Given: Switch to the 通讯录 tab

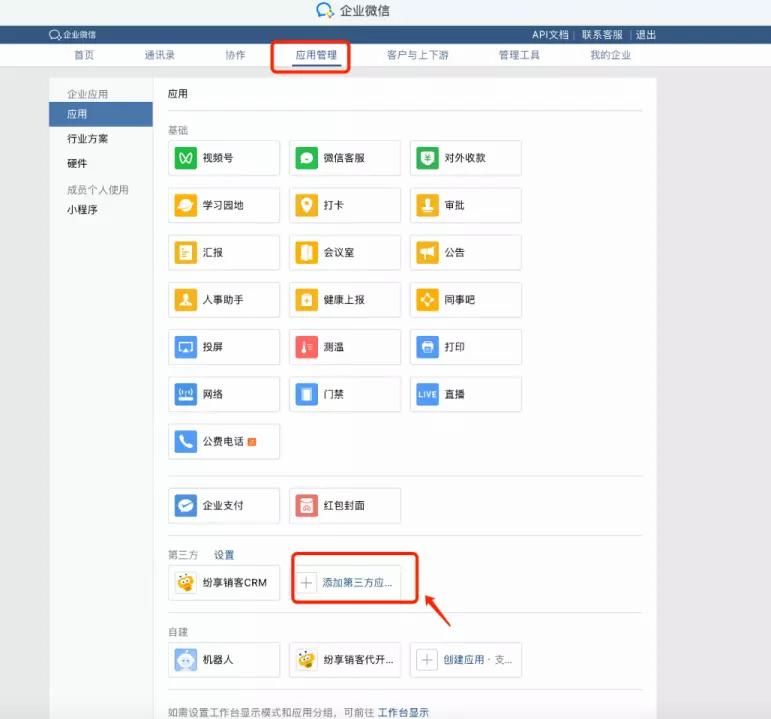Looking at the screenshot, I should point(160,55).
